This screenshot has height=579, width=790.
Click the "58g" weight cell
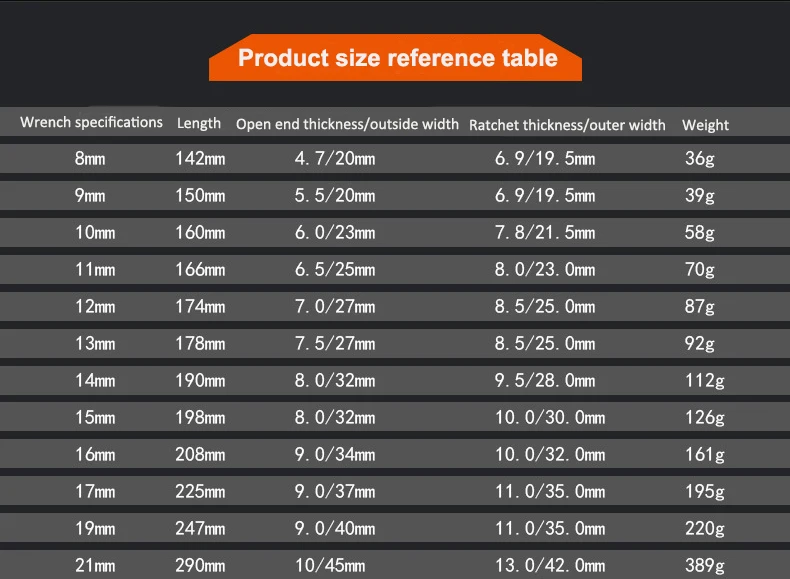point(700,233)
